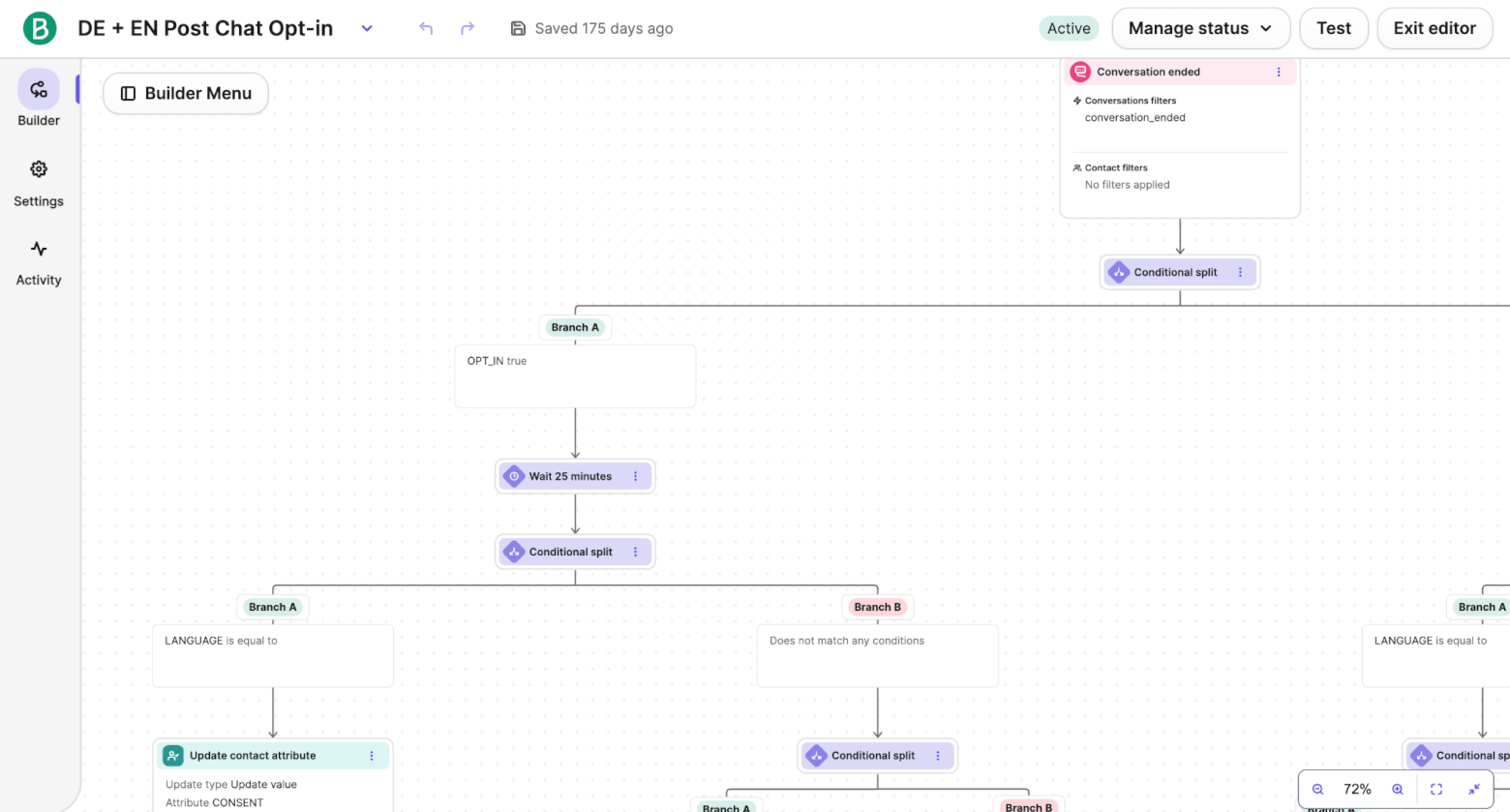The image size is (1510, 812).
Task: Click the 72% zoom level value
Action: coord(1357,790)
